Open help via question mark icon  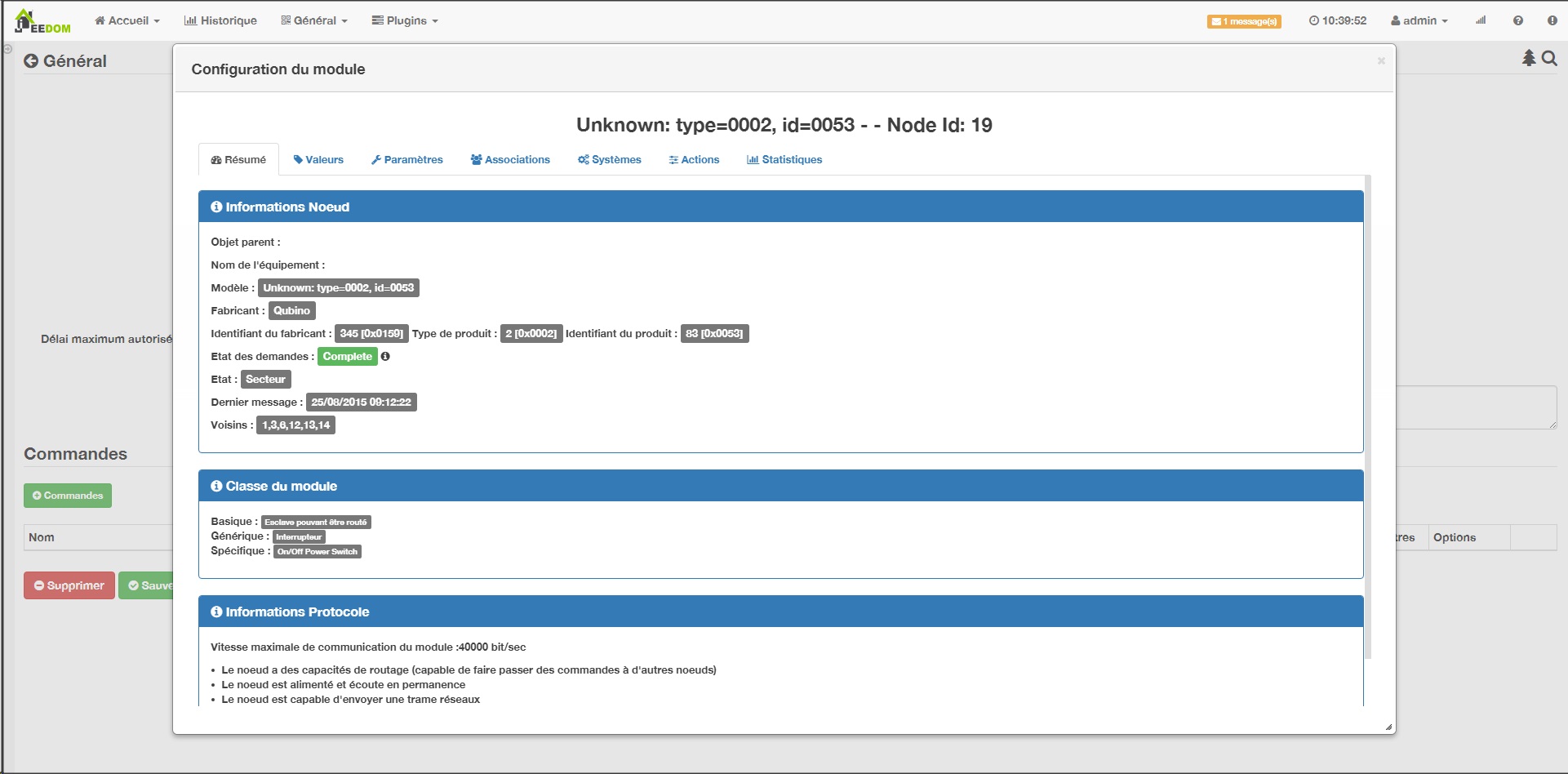(x=1518, y=20)
